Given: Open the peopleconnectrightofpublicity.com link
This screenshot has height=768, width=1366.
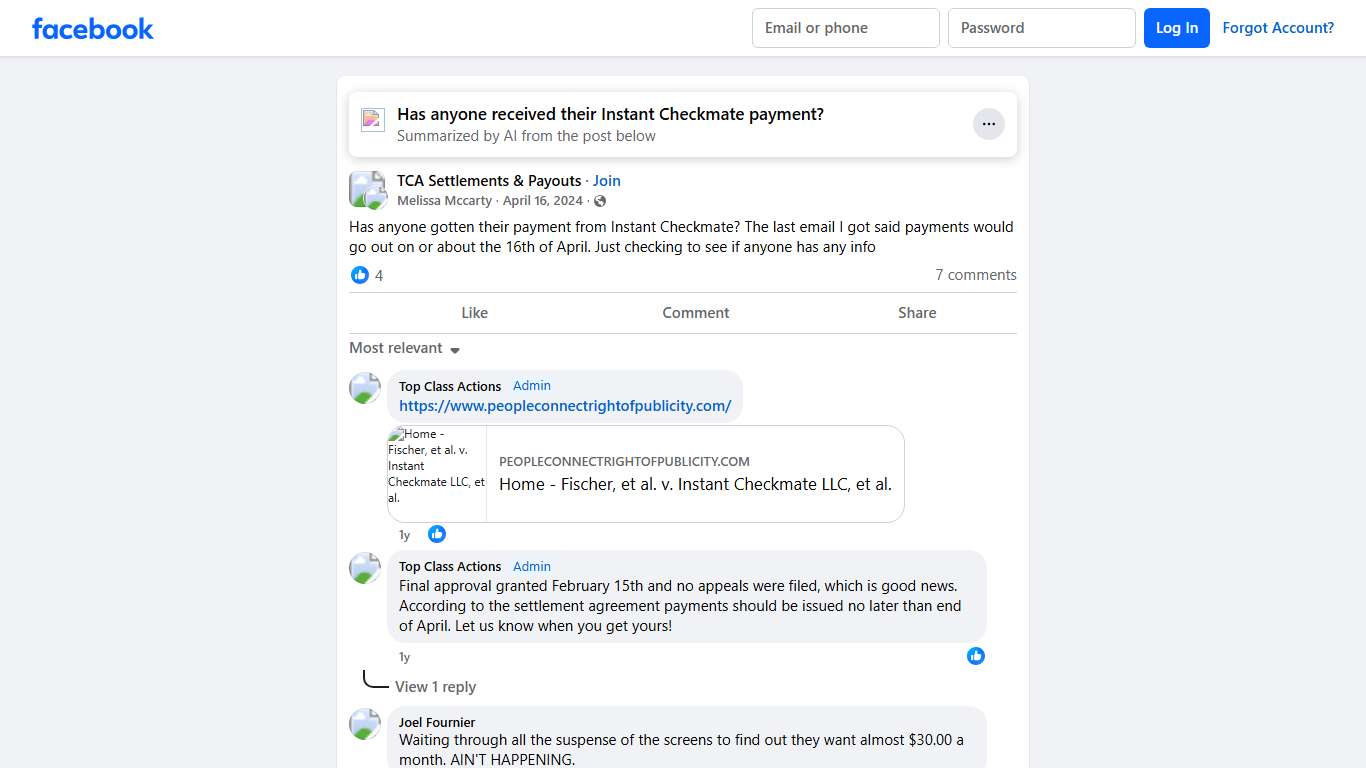Looking at the screenshot, I should (565, 405).
